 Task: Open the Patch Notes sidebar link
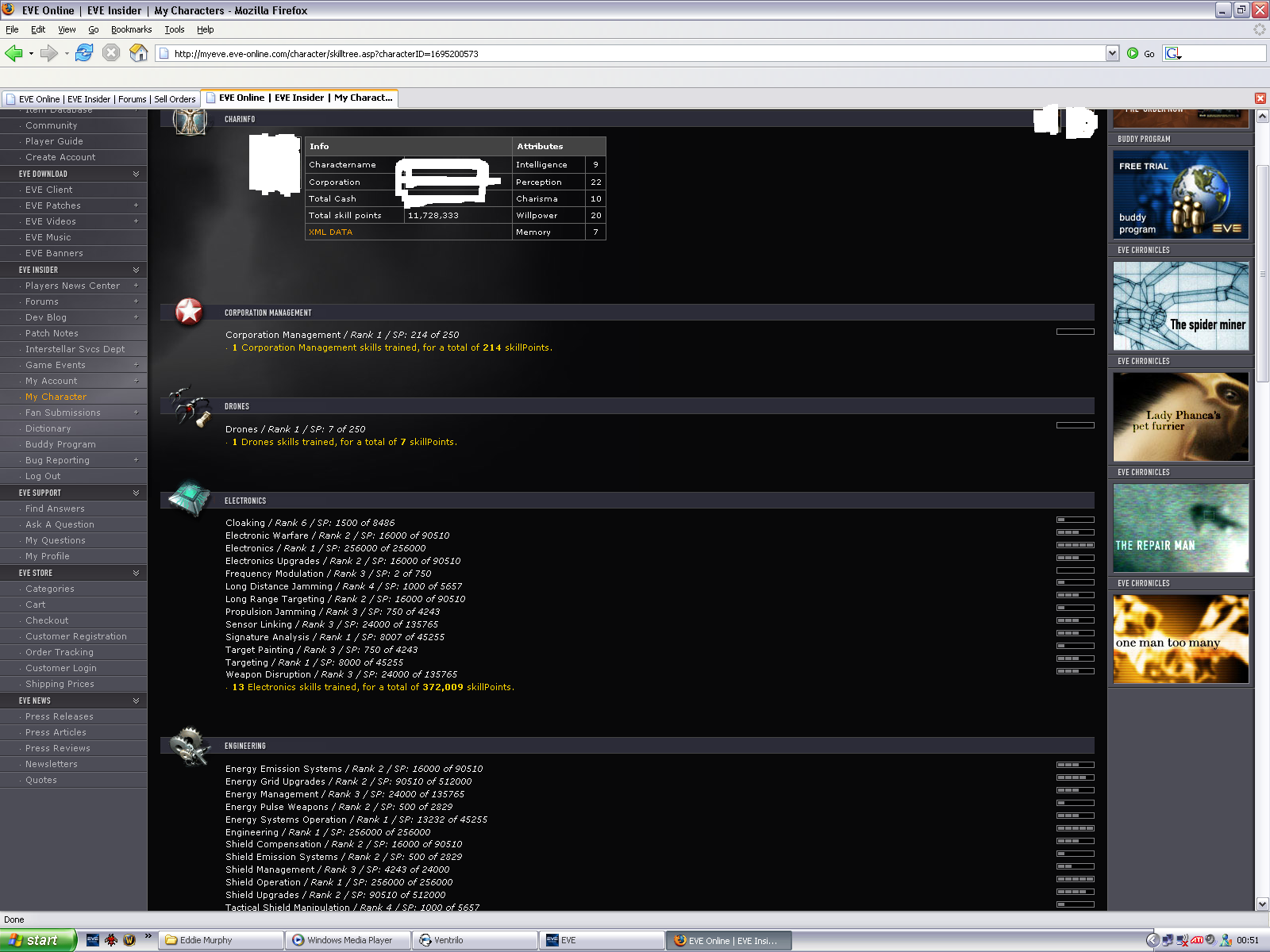[52, 333]
